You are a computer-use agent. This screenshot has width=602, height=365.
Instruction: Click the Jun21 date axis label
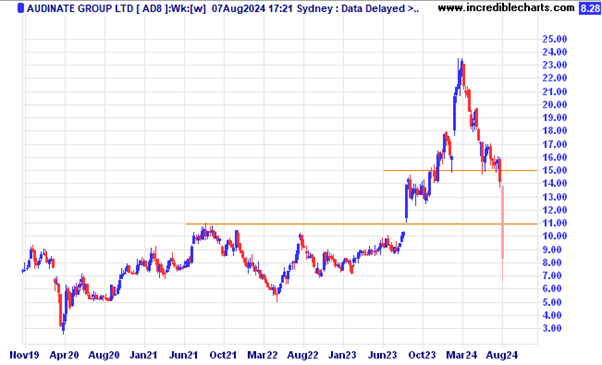[x=184, y=355]
